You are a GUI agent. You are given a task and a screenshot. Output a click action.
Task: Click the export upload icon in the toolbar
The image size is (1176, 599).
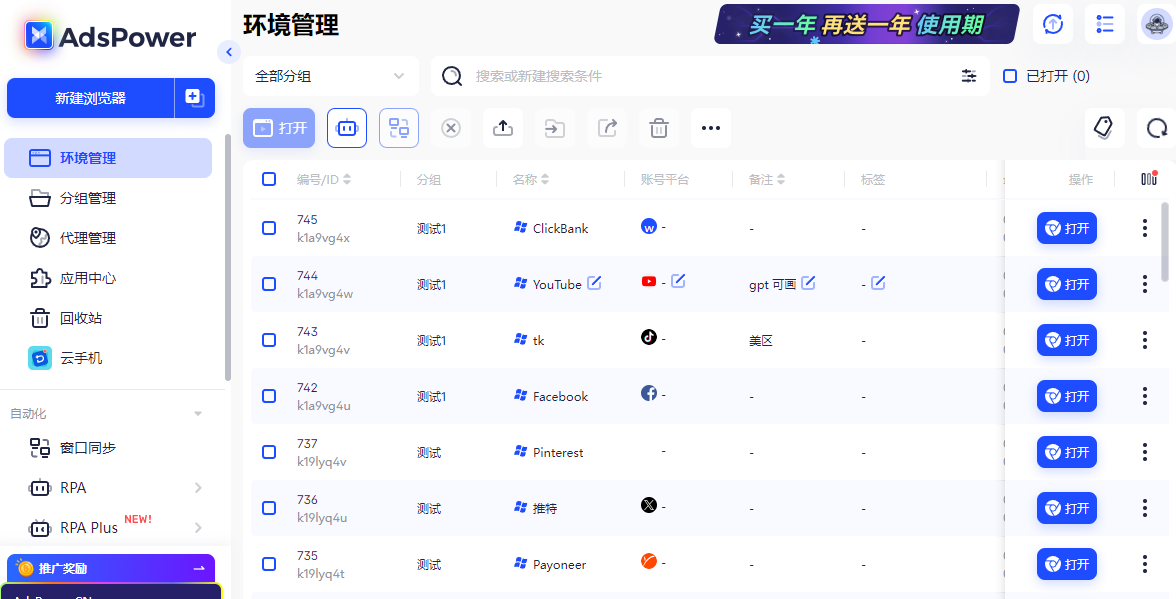[503, 128]
